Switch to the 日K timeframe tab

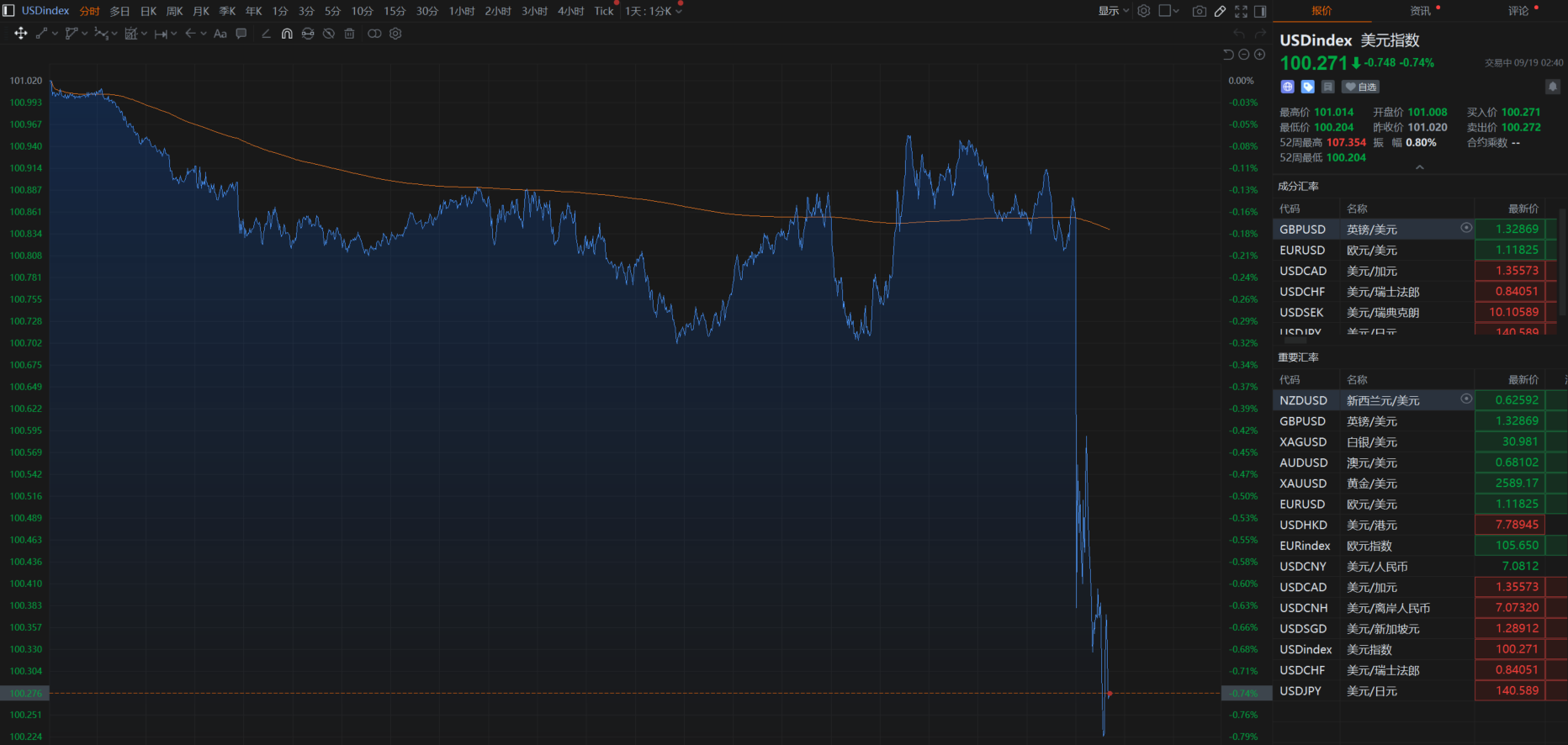click(149, 11)
